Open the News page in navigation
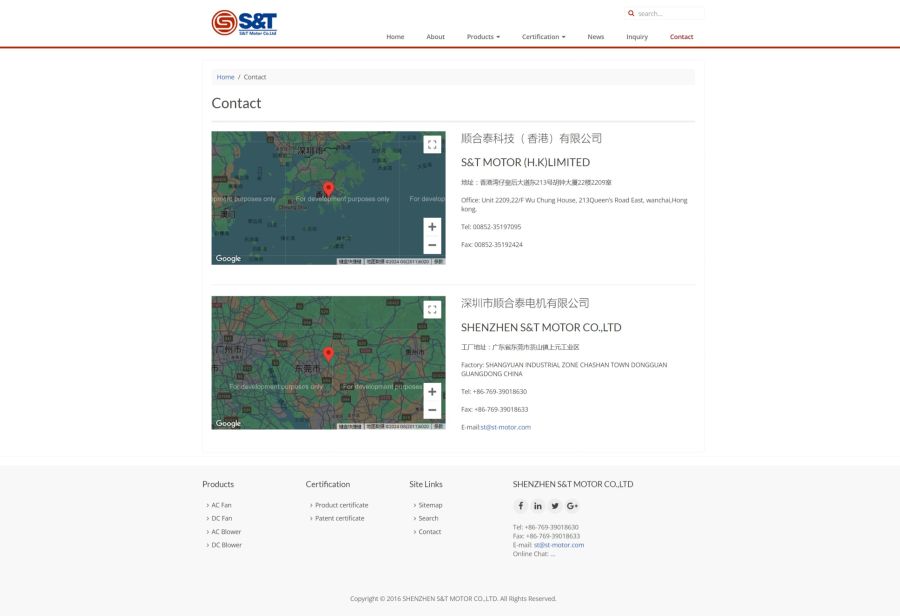Viewport: 900px width, 616px height. click(595, 37)
